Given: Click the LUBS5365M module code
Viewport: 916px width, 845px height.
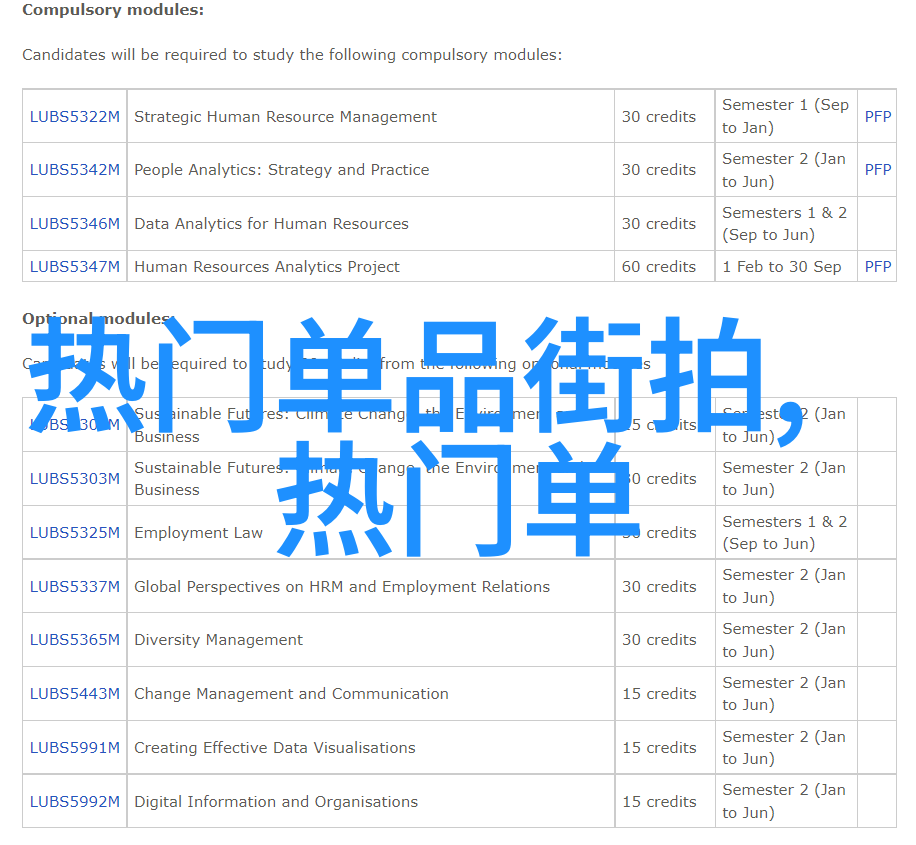Looking at the screenshot, I should tap(74, 640).
